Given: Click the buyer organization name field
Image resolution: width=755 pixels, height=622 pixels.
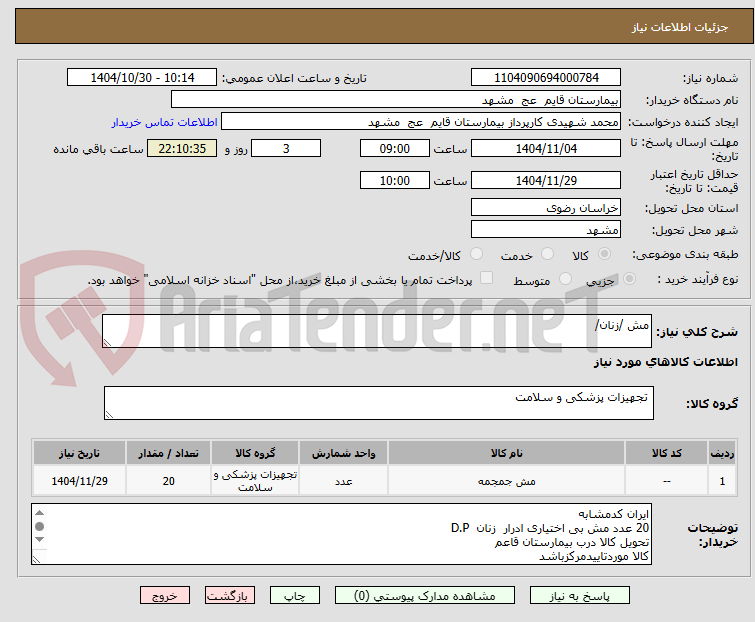Looking at the screenshot, I should pyautogui.click(x=396, y=100).
